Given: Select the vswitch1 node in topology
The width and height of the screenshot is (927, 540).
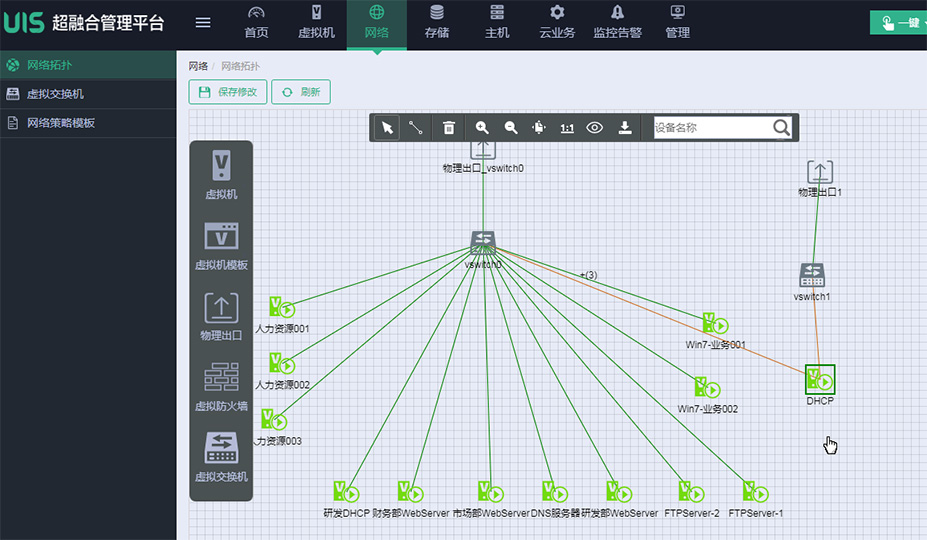Looking at the screenshot, I should pyautogui.click(x=812, y=275).
